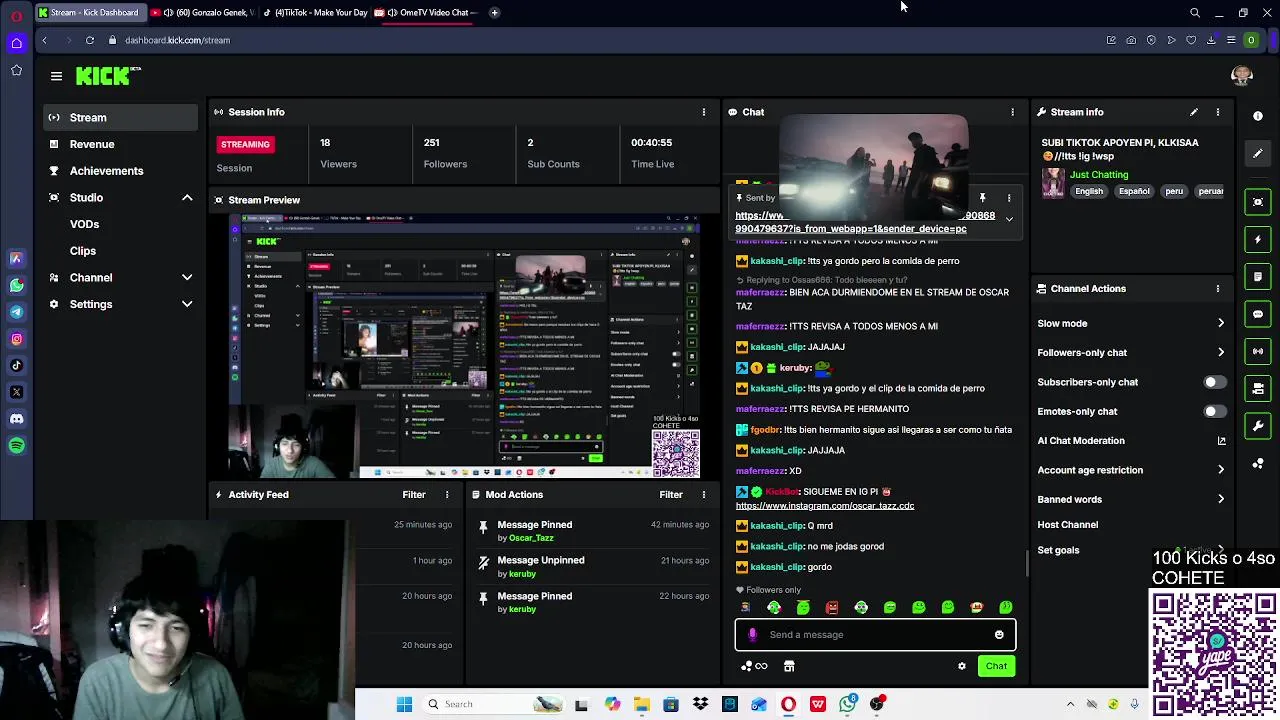Switch to the OmeTV Video Chat tab

point(426,12)
